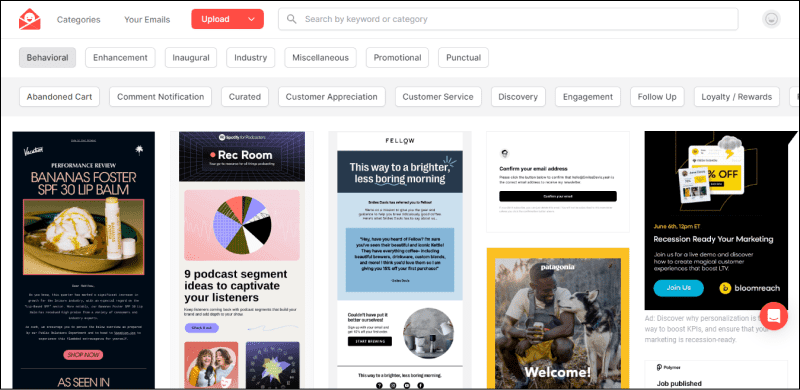Open the Vacation Bananas Foster lip balm email
Image resolution: width=800 pixels, height=390 pixels.
pyautogui.click(x=84, y=259)
